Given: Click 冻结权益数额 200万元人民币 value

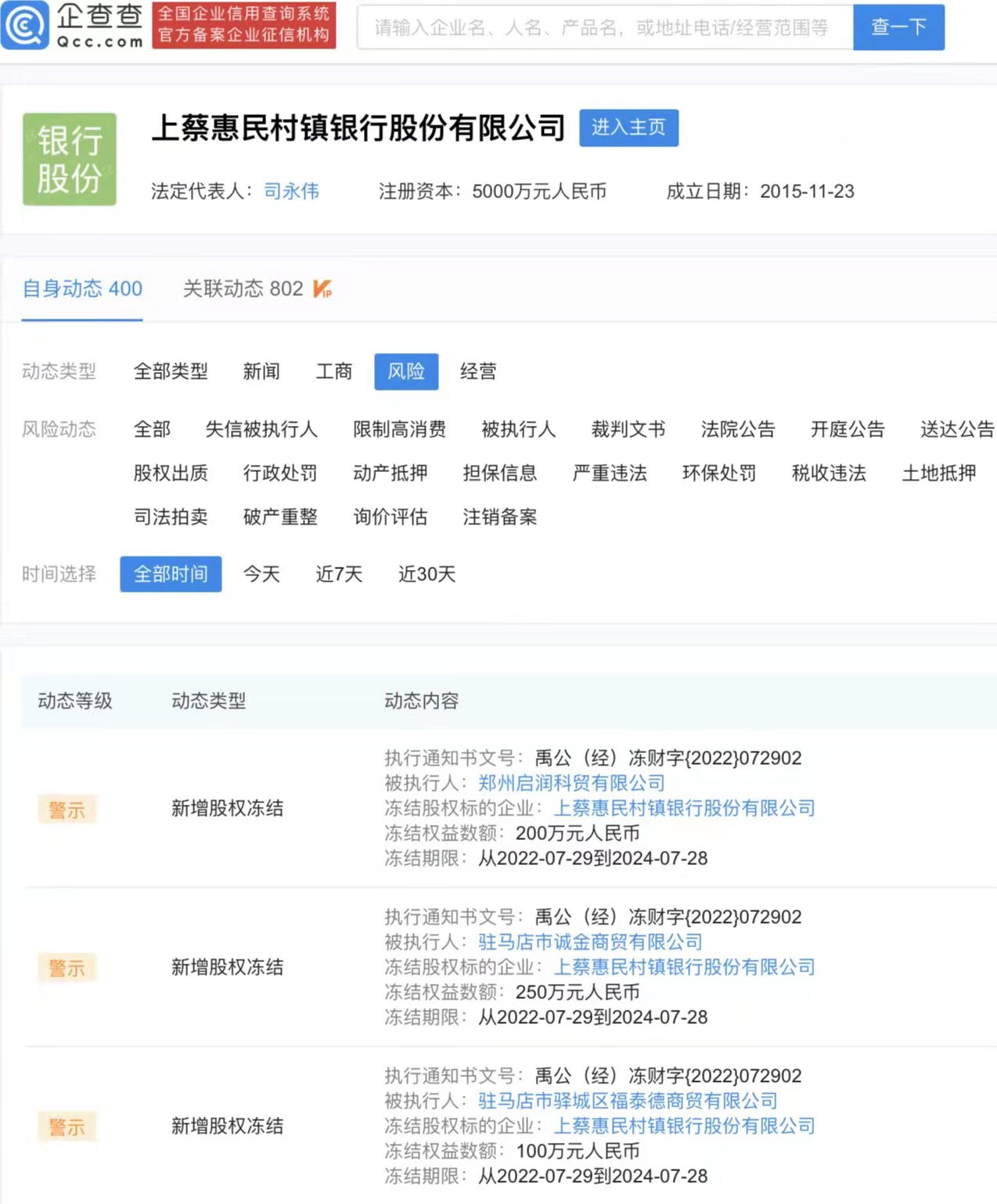Looking at the screenshot, I should [578, 833].
